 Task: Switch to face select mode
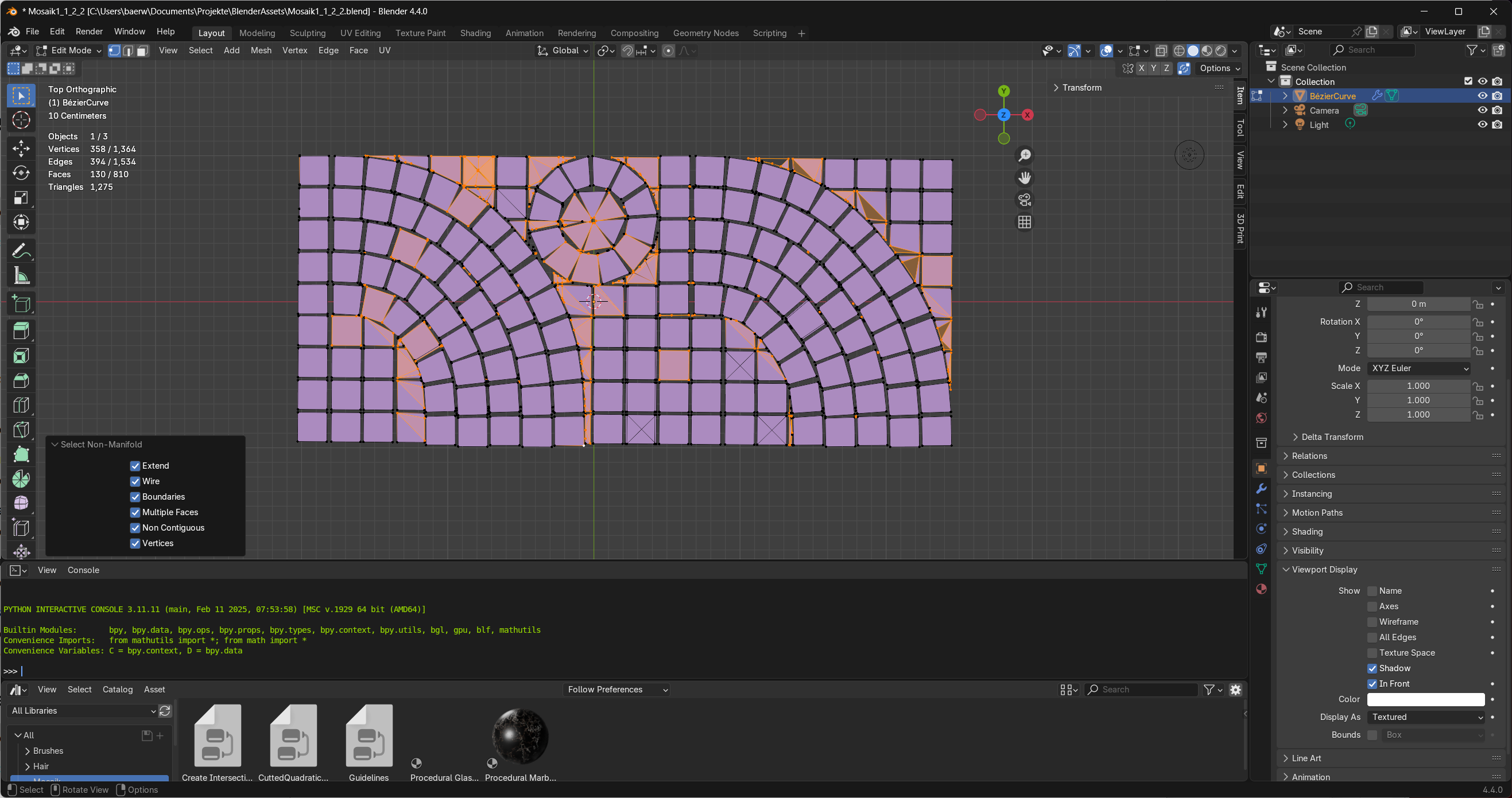coord(142,50)
